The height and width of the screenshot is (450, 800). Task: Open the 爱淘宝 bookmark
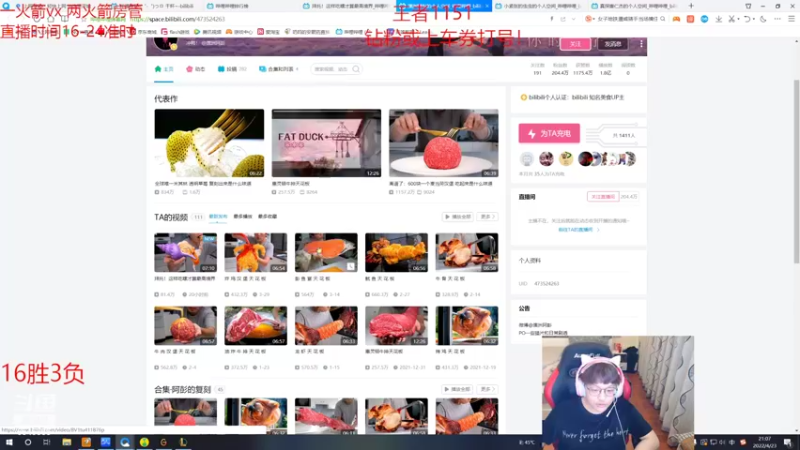click(269, 32)
